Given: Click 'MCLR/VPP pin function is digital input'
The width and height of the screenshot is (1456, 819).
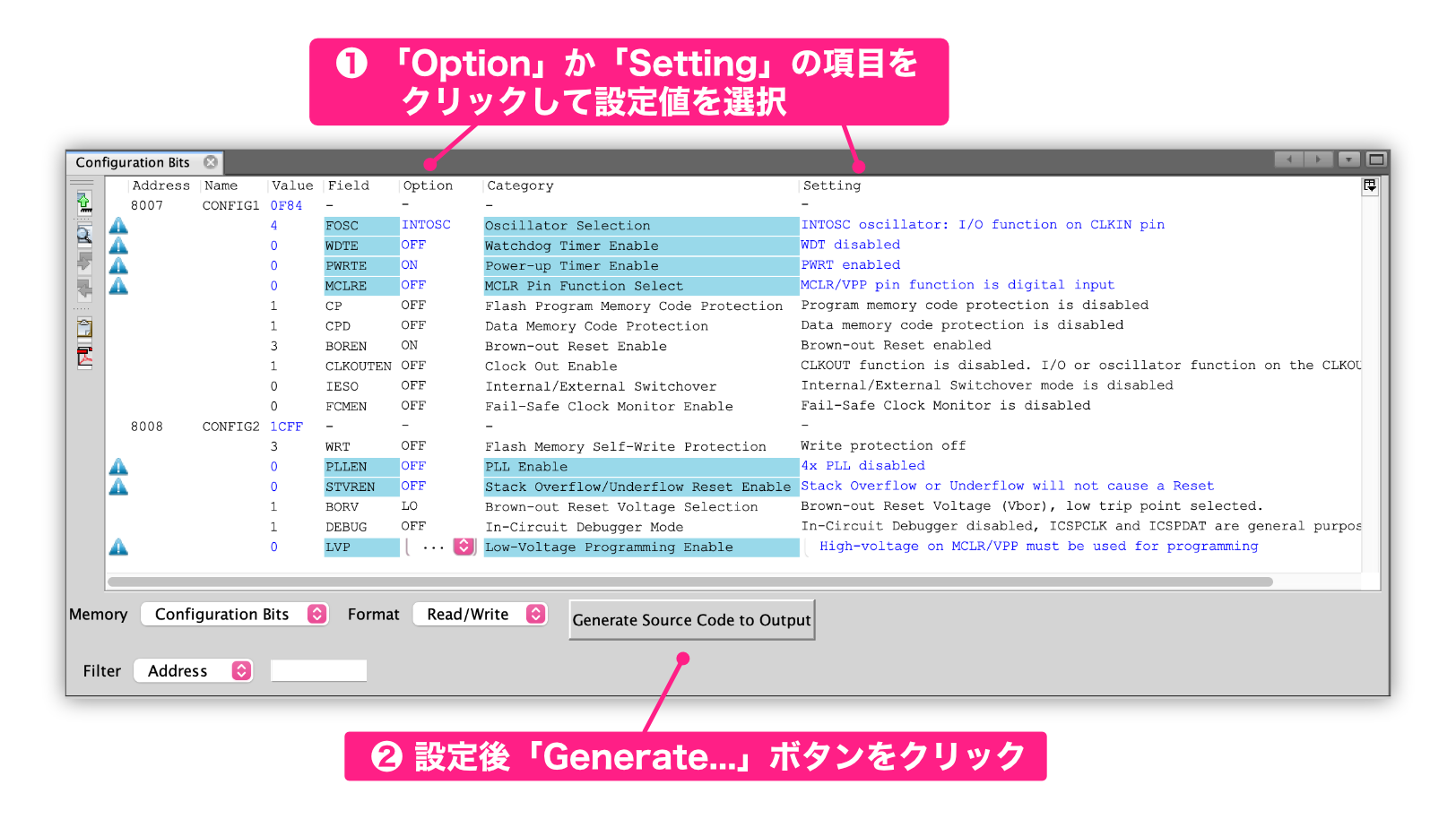Looking at the screenshot, I should (x=958, y=285).
